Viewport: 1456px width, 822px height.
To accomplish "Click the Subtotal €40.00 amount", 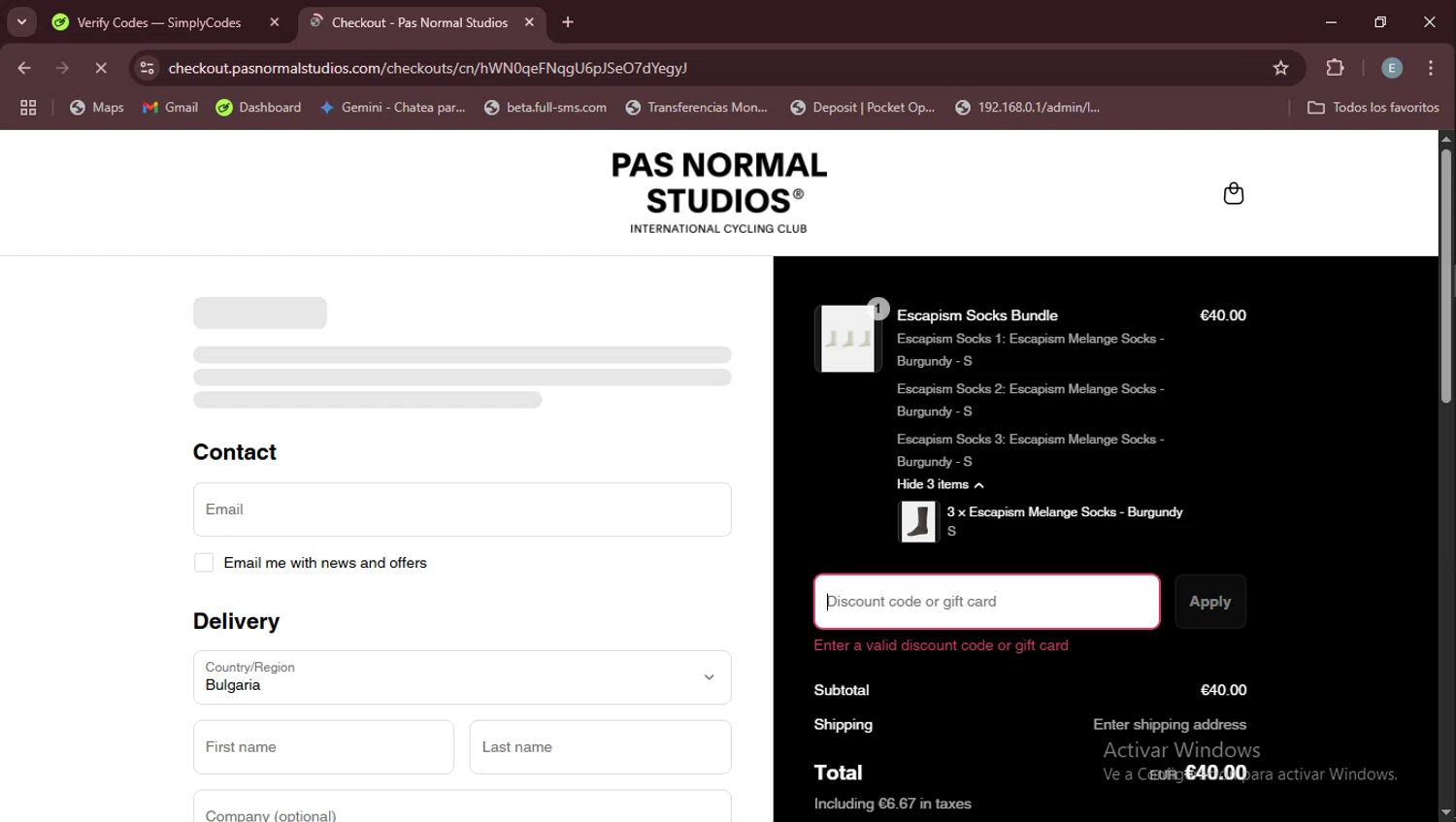I will point(1223,690).
